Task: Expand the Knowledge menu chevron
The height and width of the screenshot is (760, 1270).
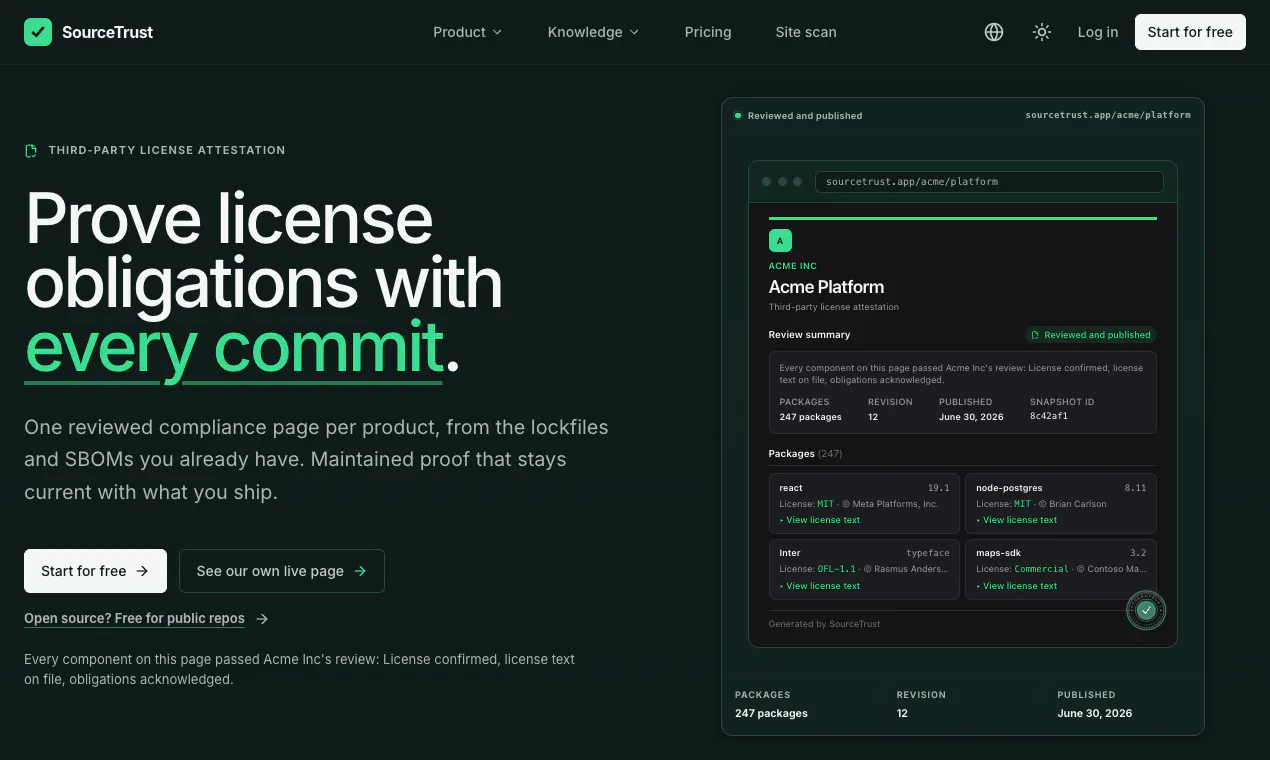Action: [x=634, y=32]
